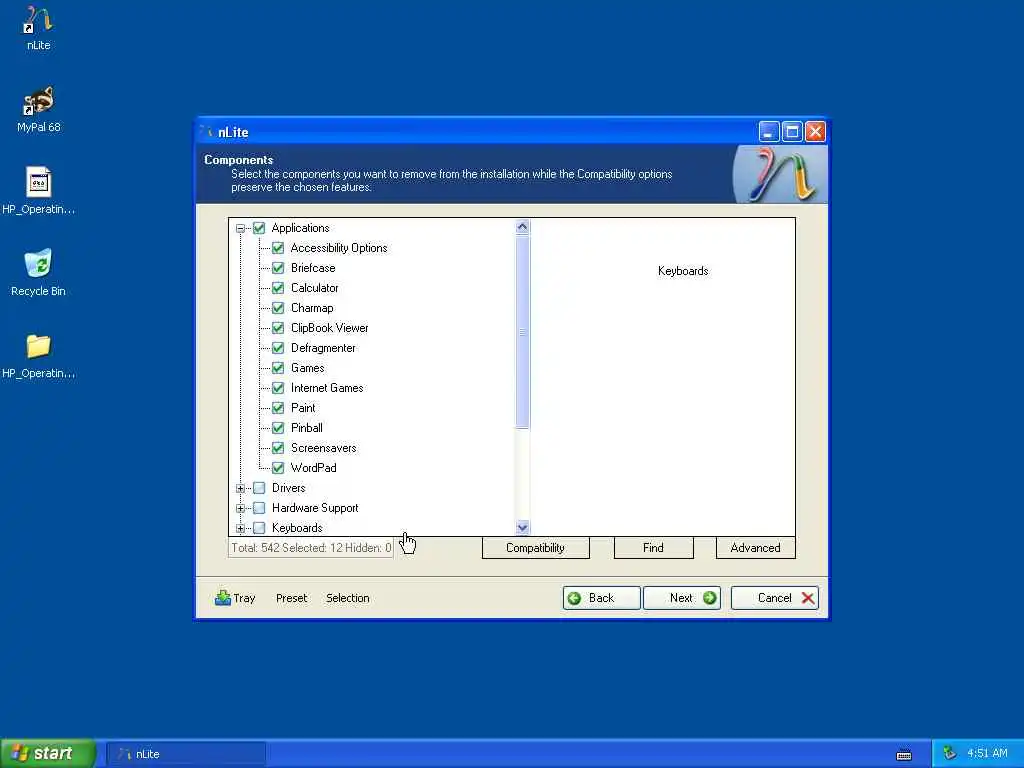Uncheck the Defragmenter checkbox
Screen dimensions: 1024x768
point(278,348)
